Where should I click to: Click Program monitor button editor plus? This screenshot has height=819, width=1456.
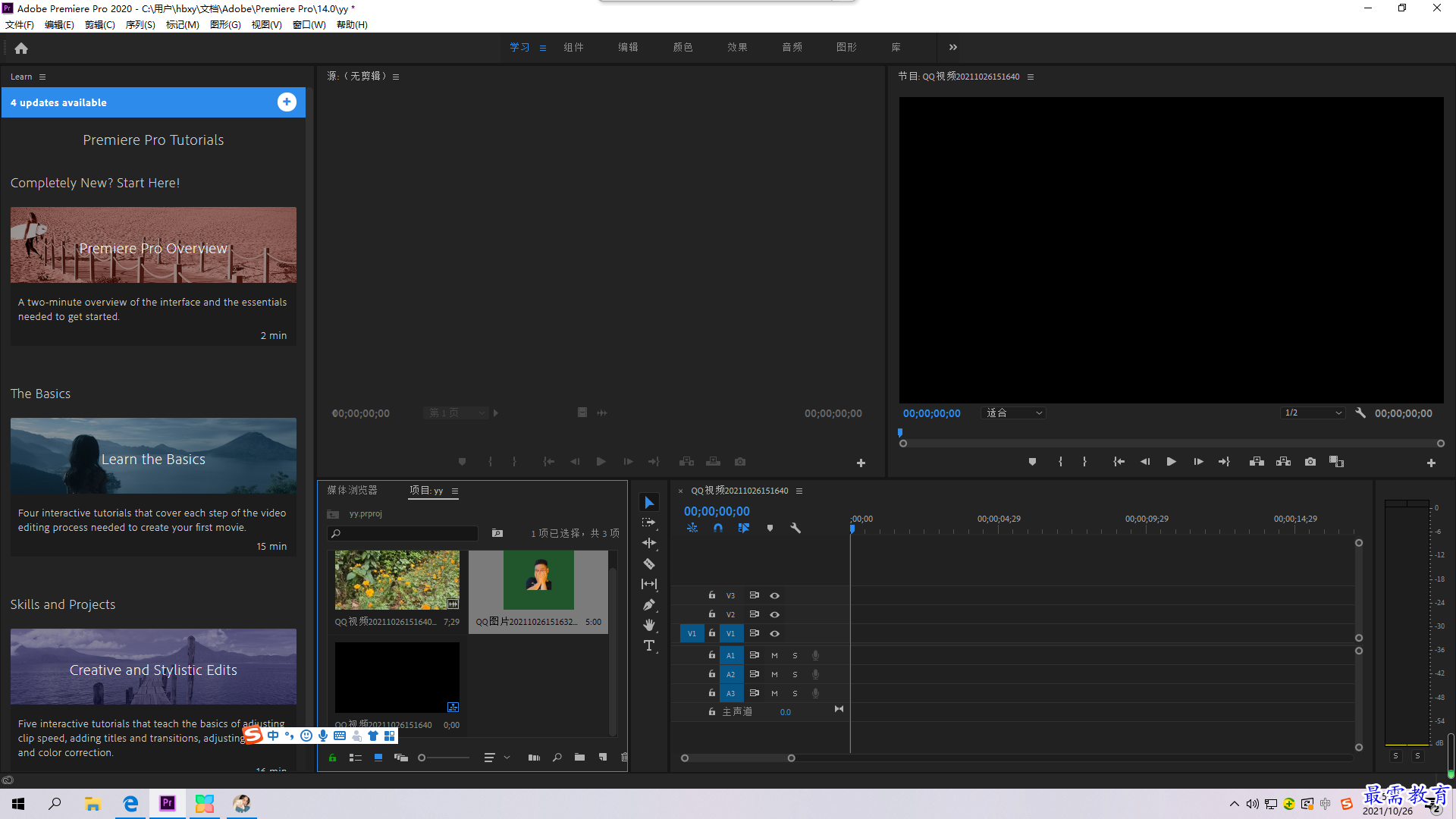(x=1431, y=463)
